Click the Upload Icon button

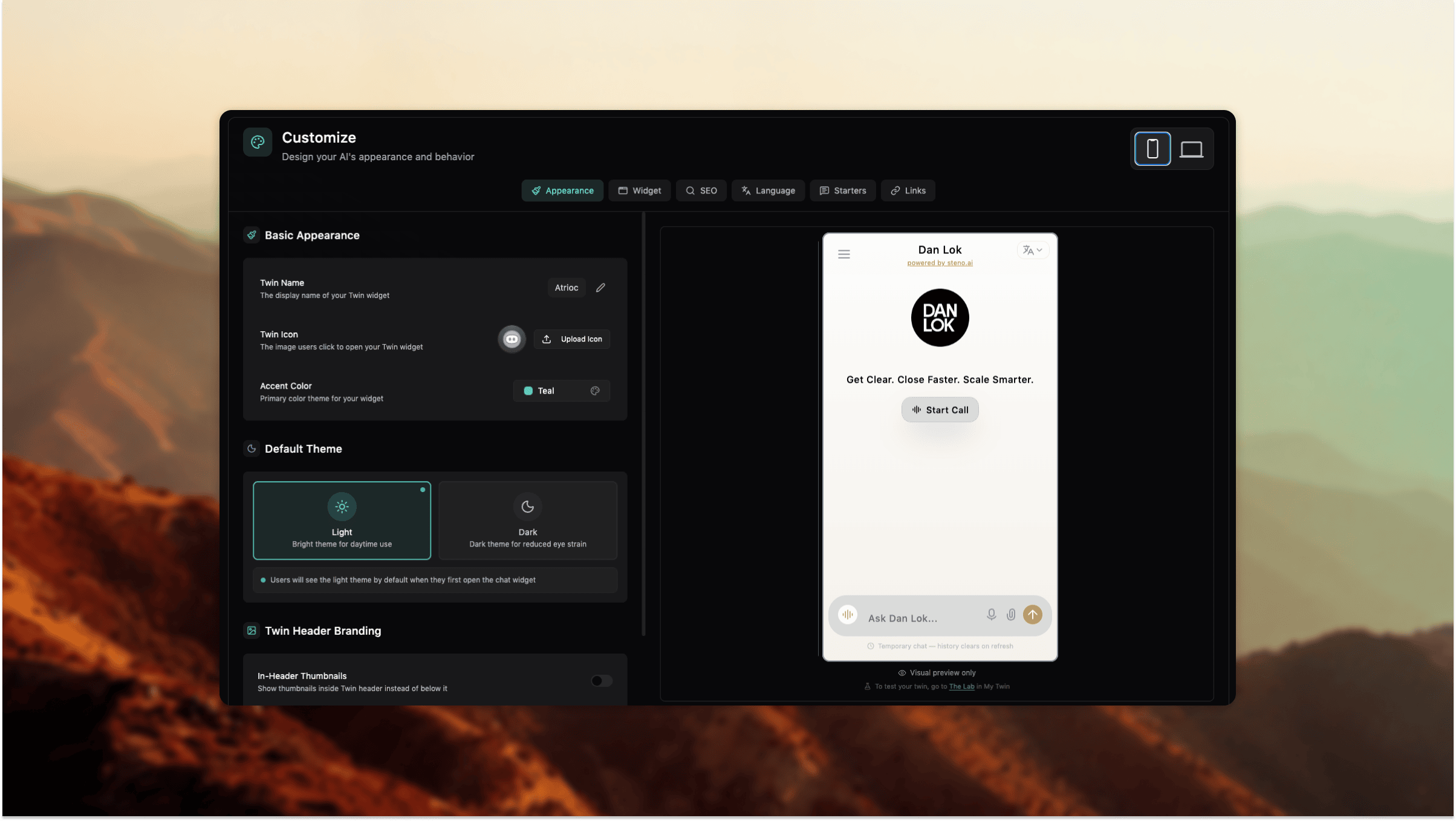coord(572,339)
